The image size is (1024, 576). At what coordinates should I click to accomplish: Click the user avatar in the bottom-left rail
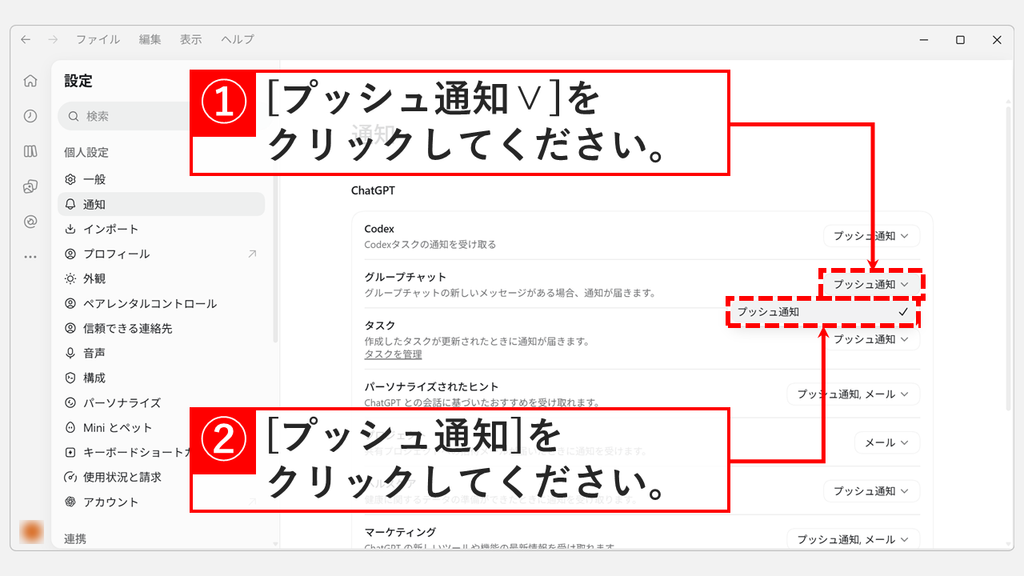[x=31, y=532]
